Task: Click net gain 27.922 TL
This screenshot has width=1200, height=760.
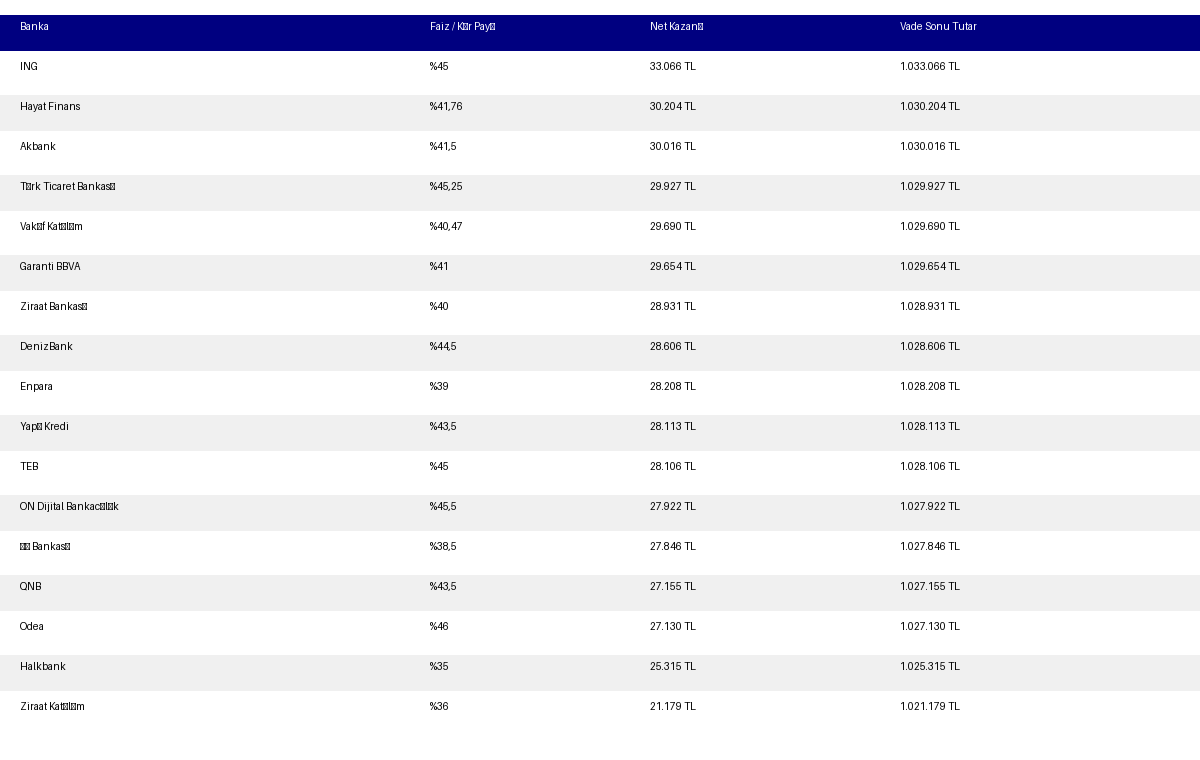Action: click(673, 507)
